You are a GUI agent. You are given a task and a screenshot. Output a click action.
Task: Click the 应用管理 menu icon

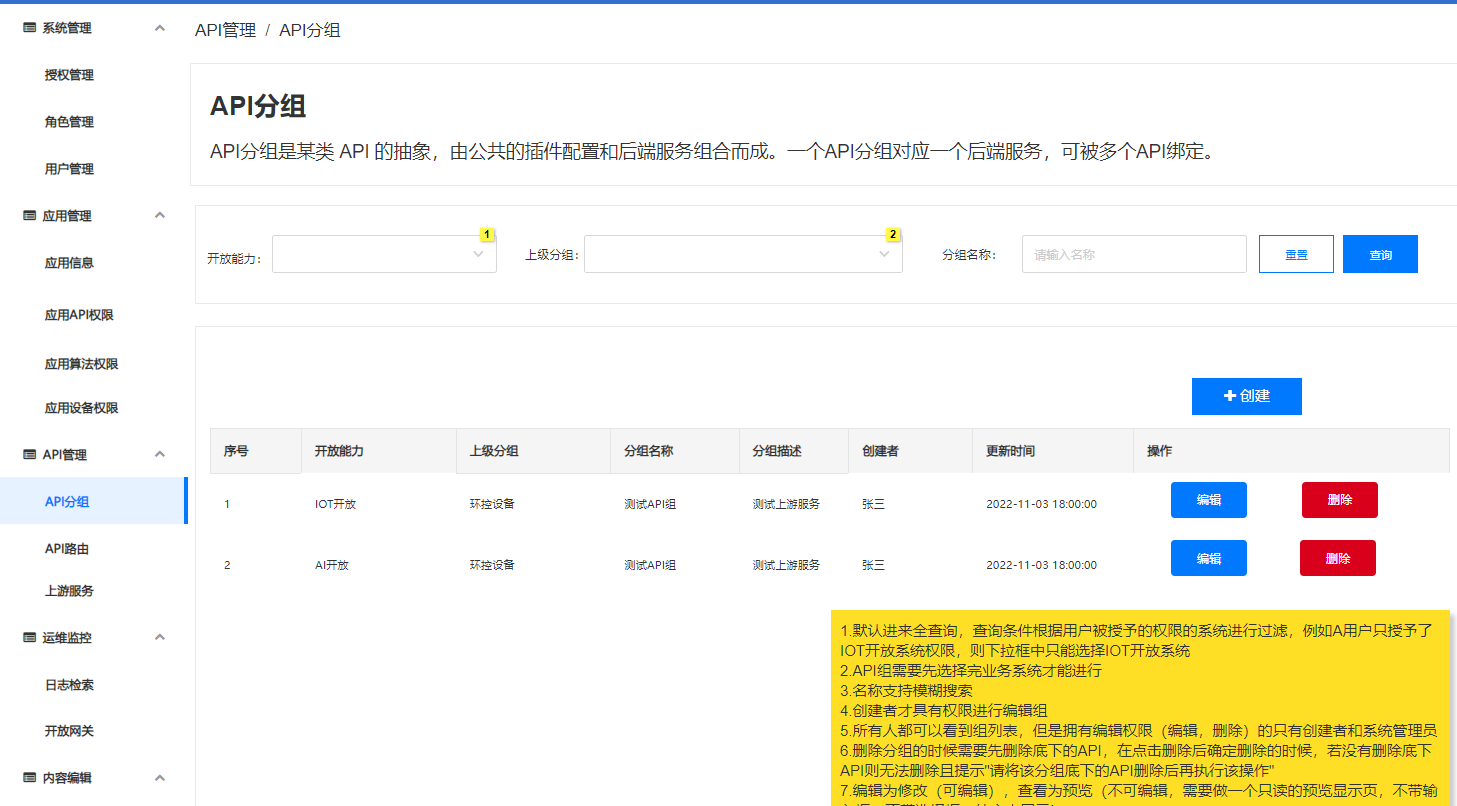[x=29, y=216]
